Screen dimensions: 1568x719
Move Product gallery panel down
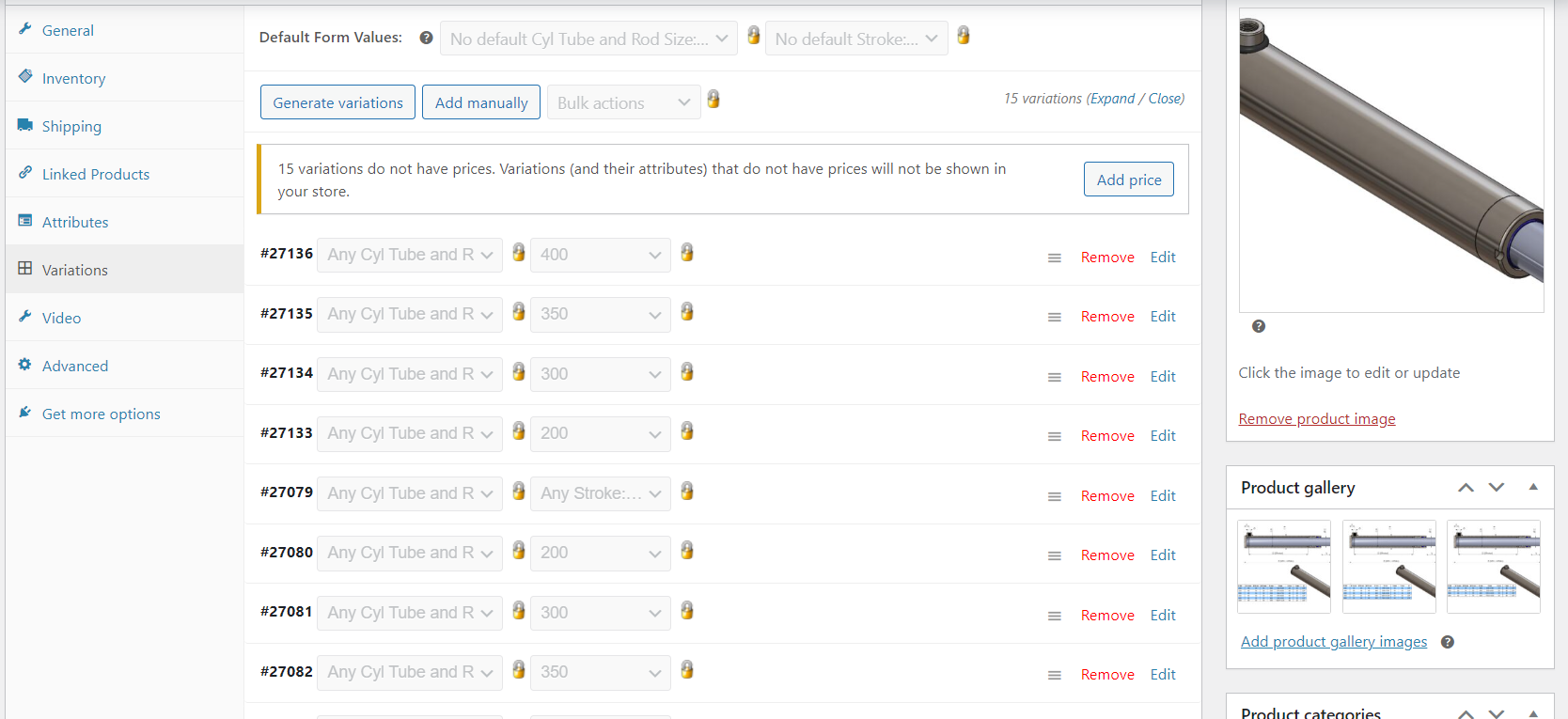click(x=1497, y=487)
